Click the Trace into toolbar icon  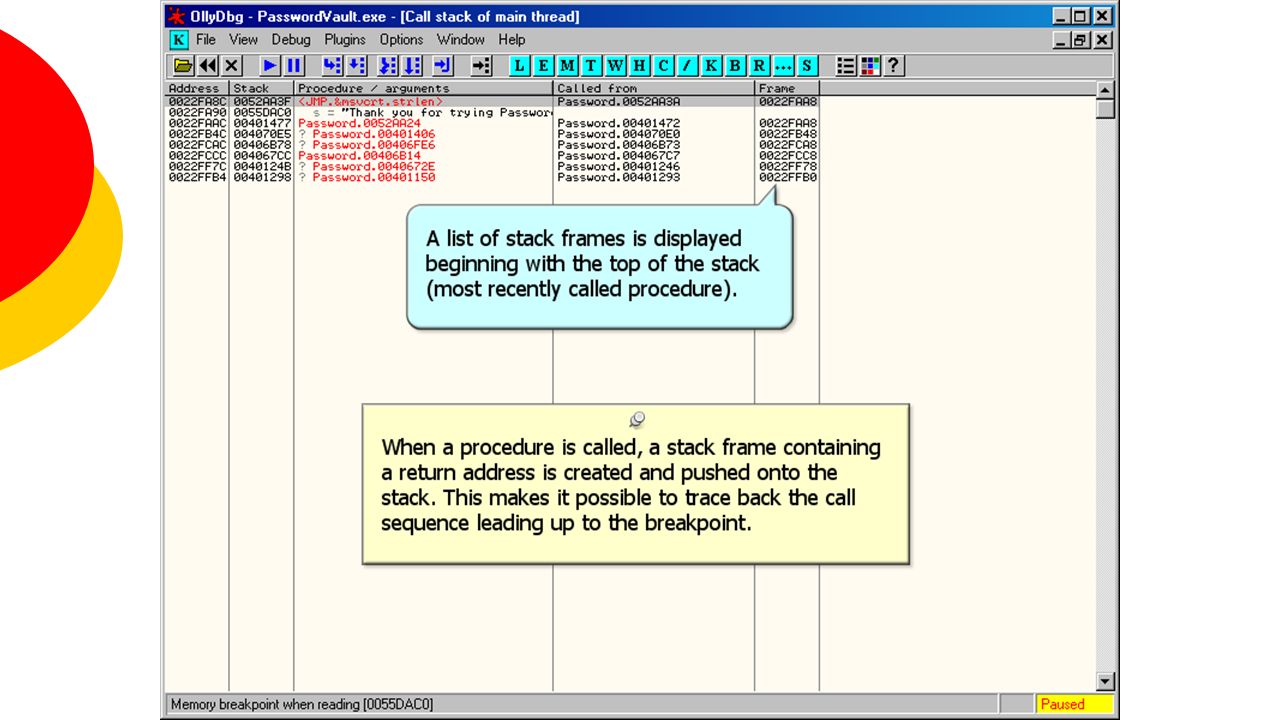point(388,66)
